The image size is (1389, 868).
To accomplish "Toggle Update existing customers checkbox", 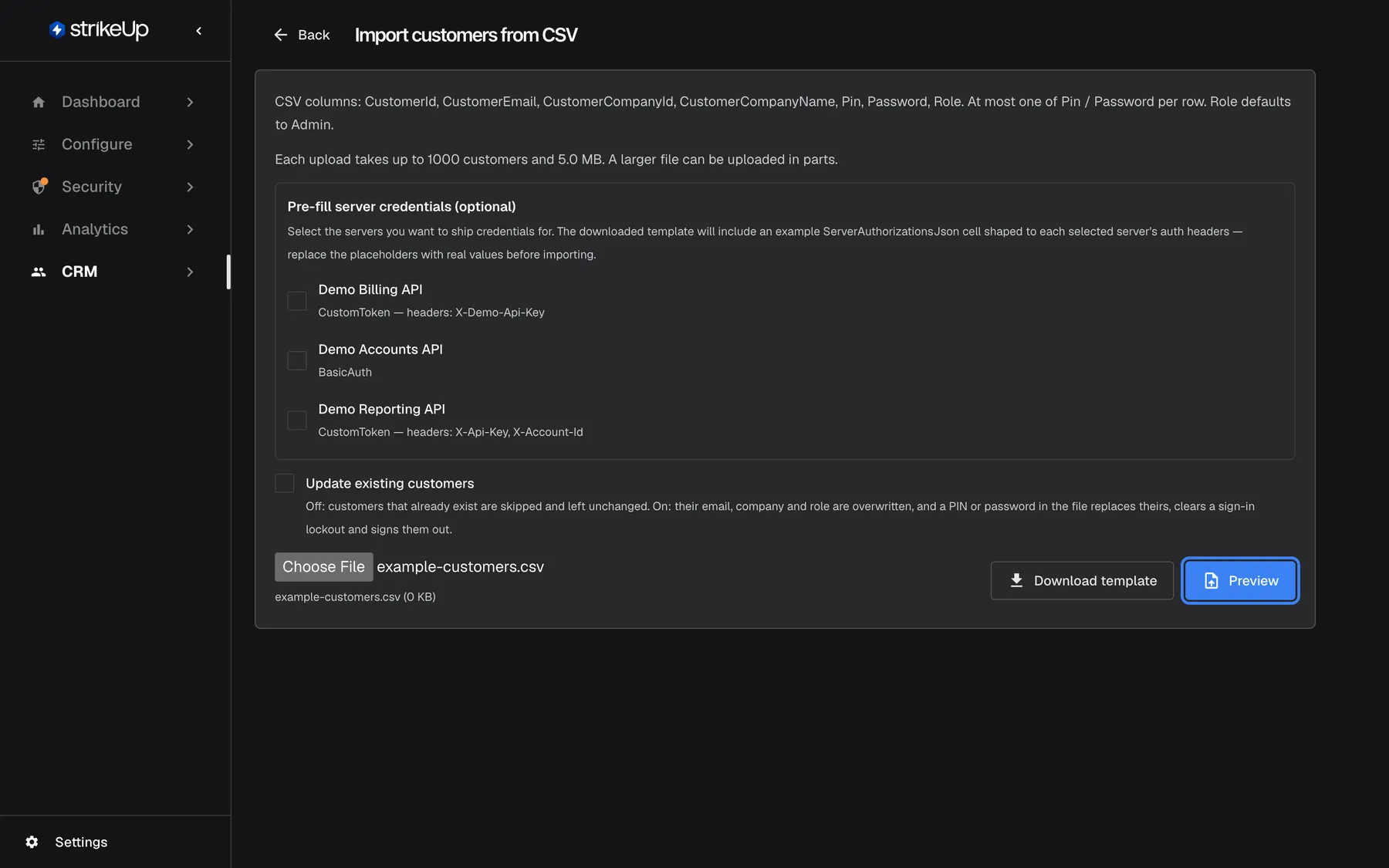I will [x=285, y=483].
